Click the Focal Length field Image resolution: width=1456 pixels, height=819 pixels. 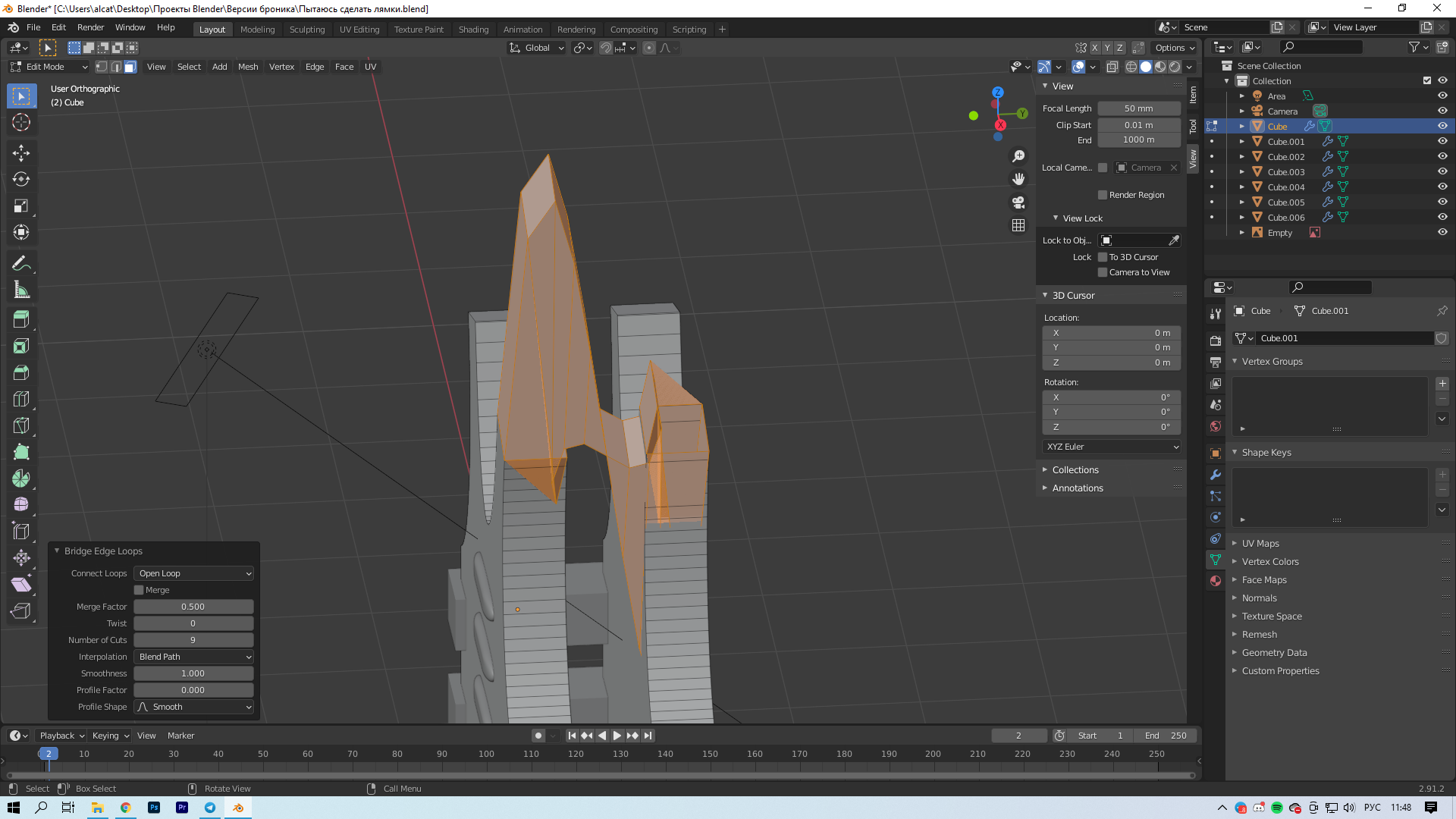click(1139, 108)
